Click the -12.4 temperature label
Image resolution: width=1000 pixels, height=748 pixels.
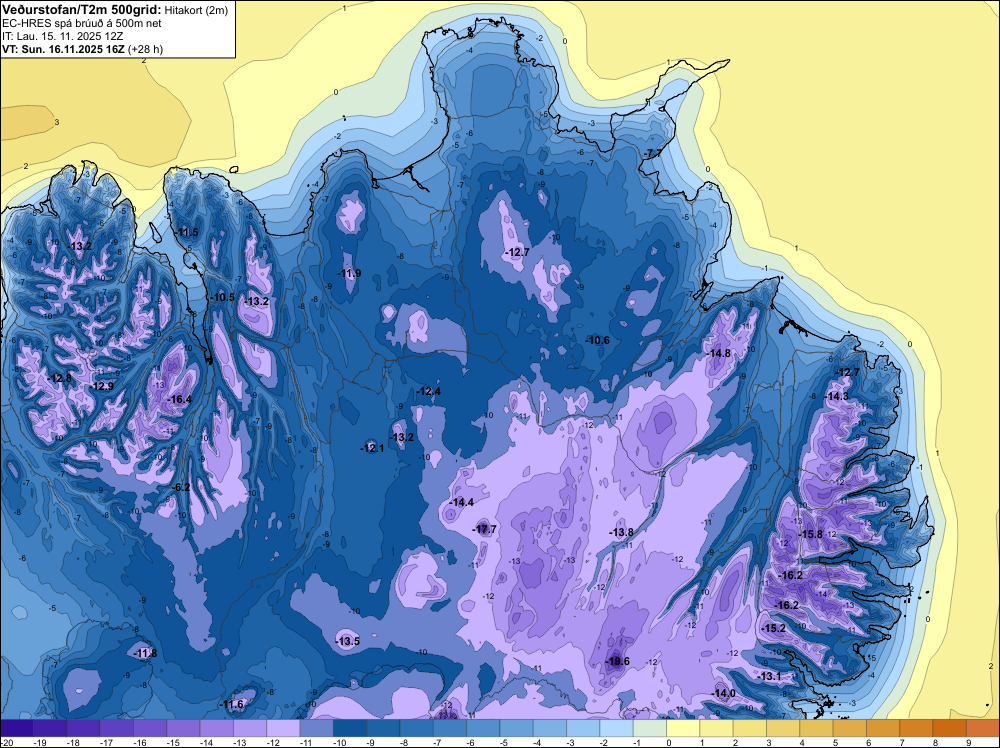429,391
